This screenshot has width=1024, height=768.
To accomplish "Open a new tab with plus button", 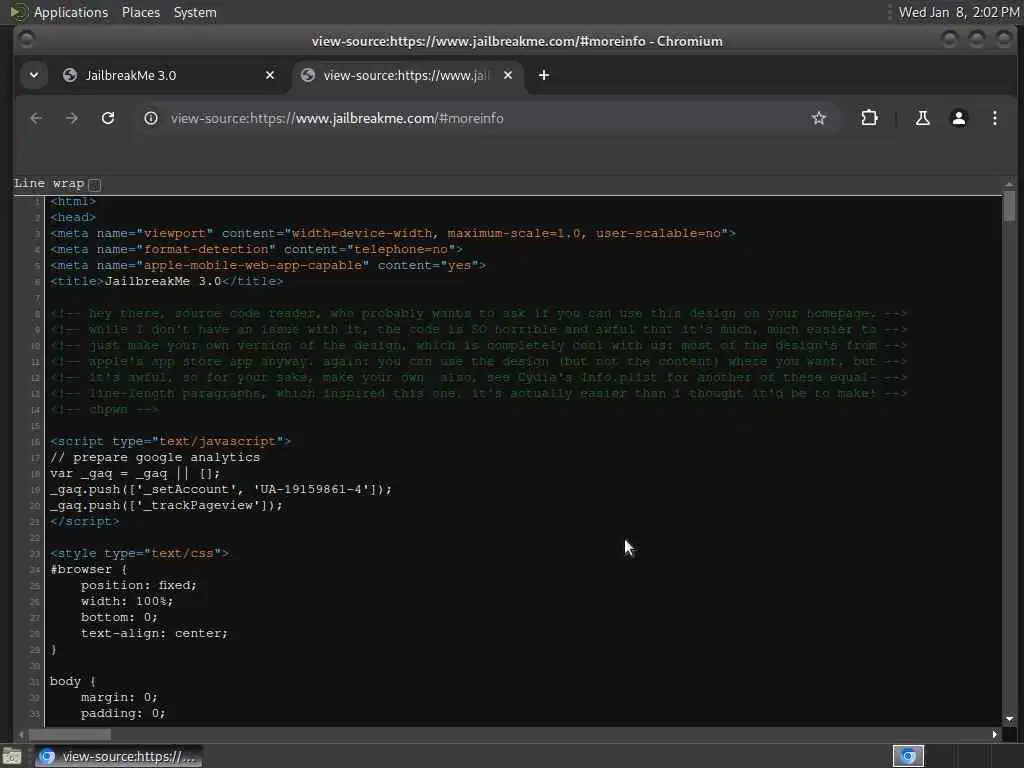I will click(x=543, y=75).
